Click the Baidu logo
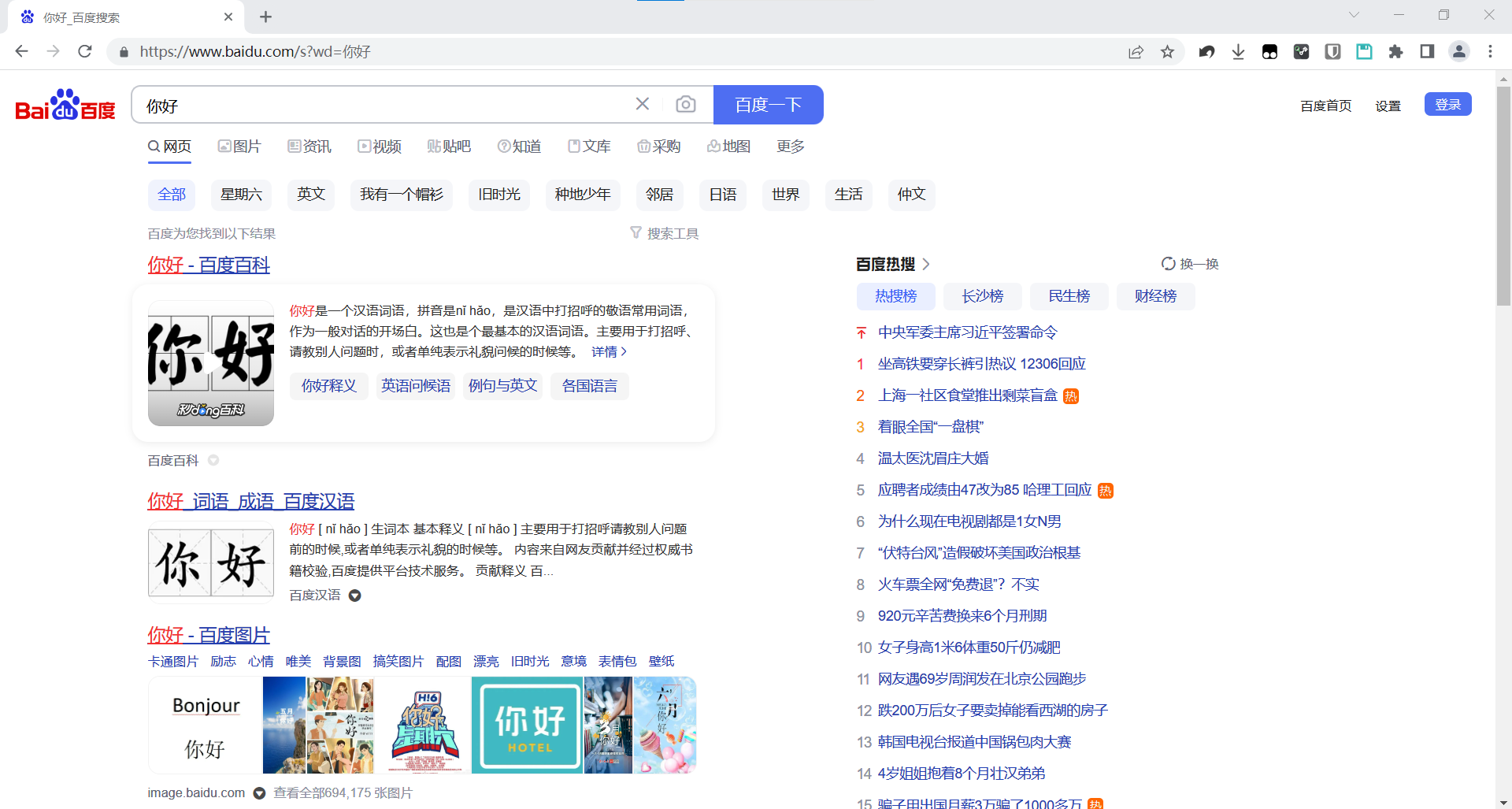Viewport: 1512px width, 809px height. tap(65, 105)
